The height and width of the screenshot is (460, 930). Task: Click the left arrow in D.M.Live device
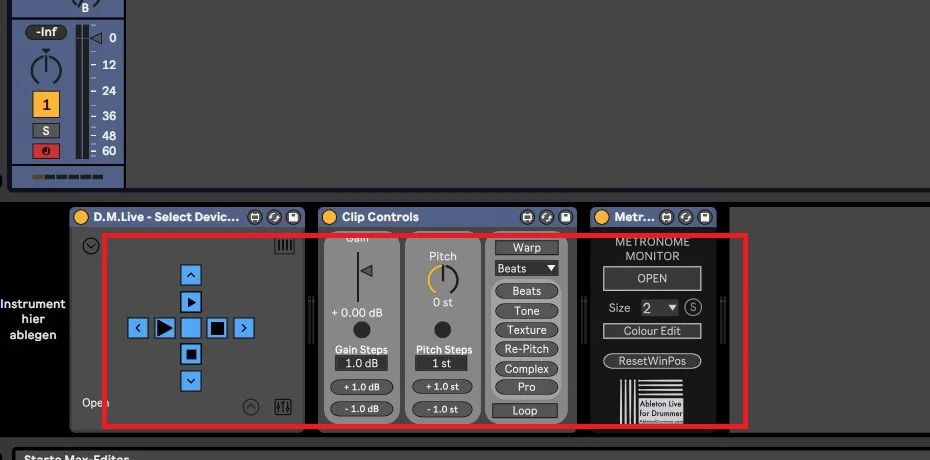[138, 328]
